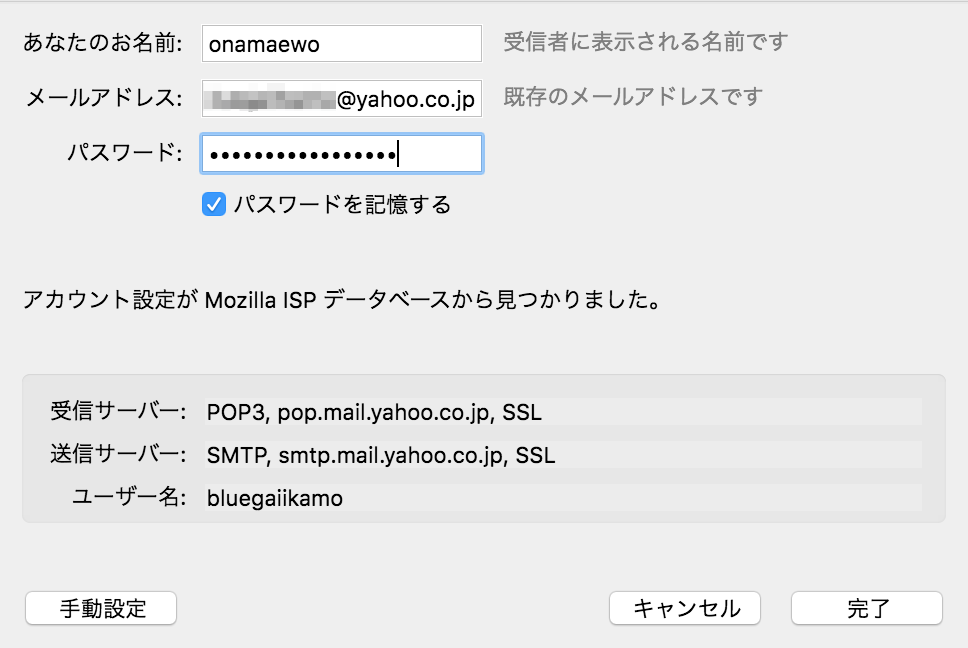Click the あなたのお名前 label
This screenshot has height=648, width=968.
click(x=103, y=43)
